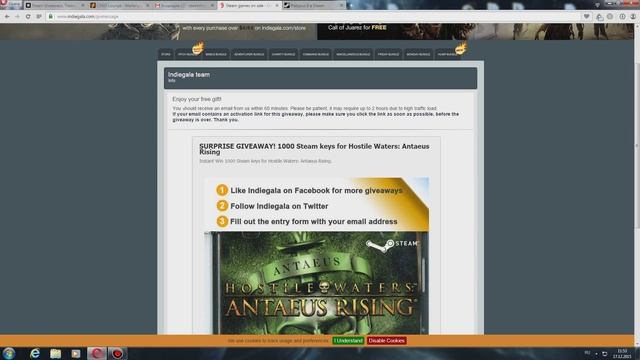Select the 'Steam games on sale' browser tab
The width and height of the screenshot is (640, 360).
(x=249, y=5)
